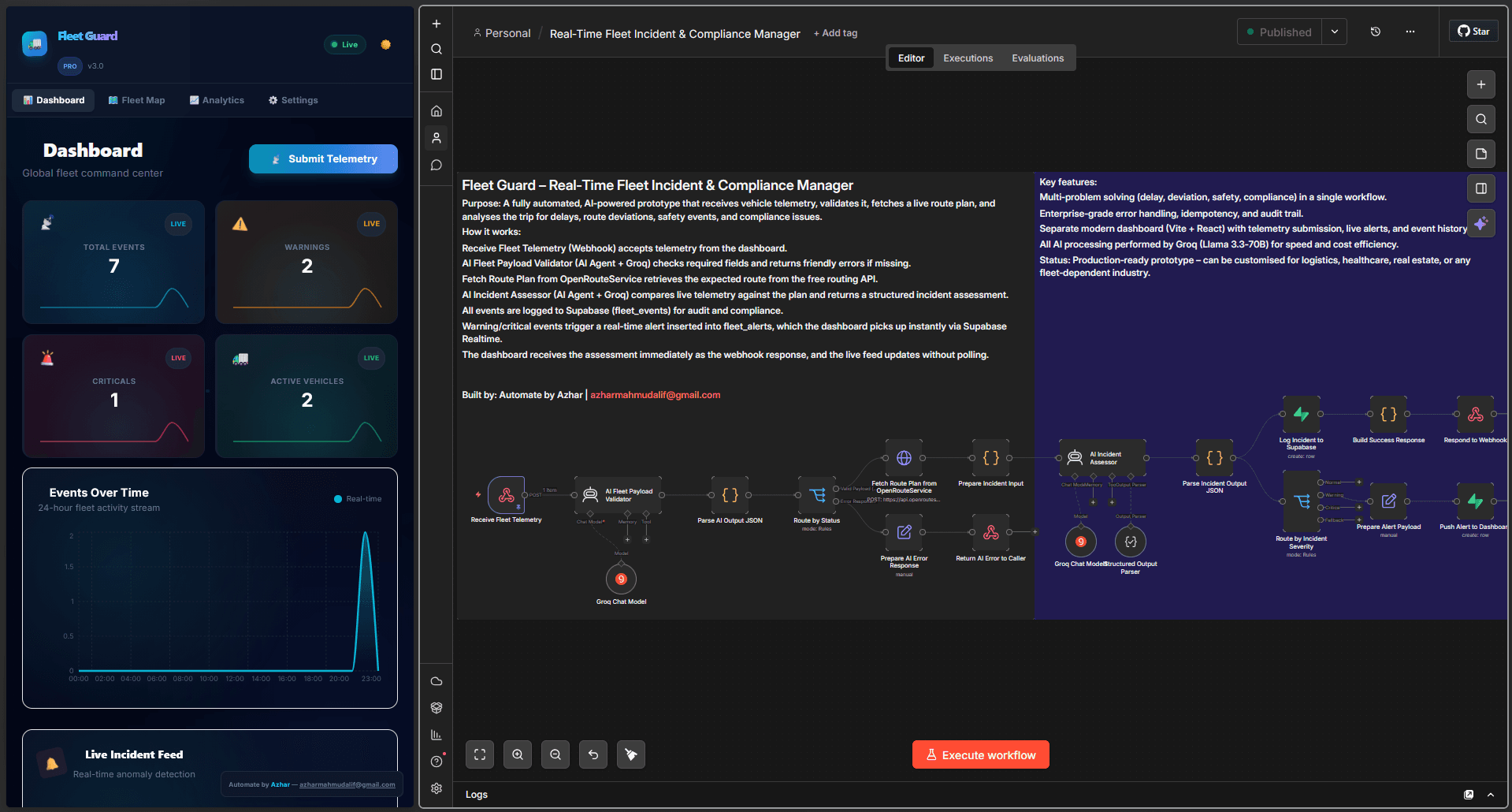Select the Parse AI Output JSON node

(x=730, y=495)
